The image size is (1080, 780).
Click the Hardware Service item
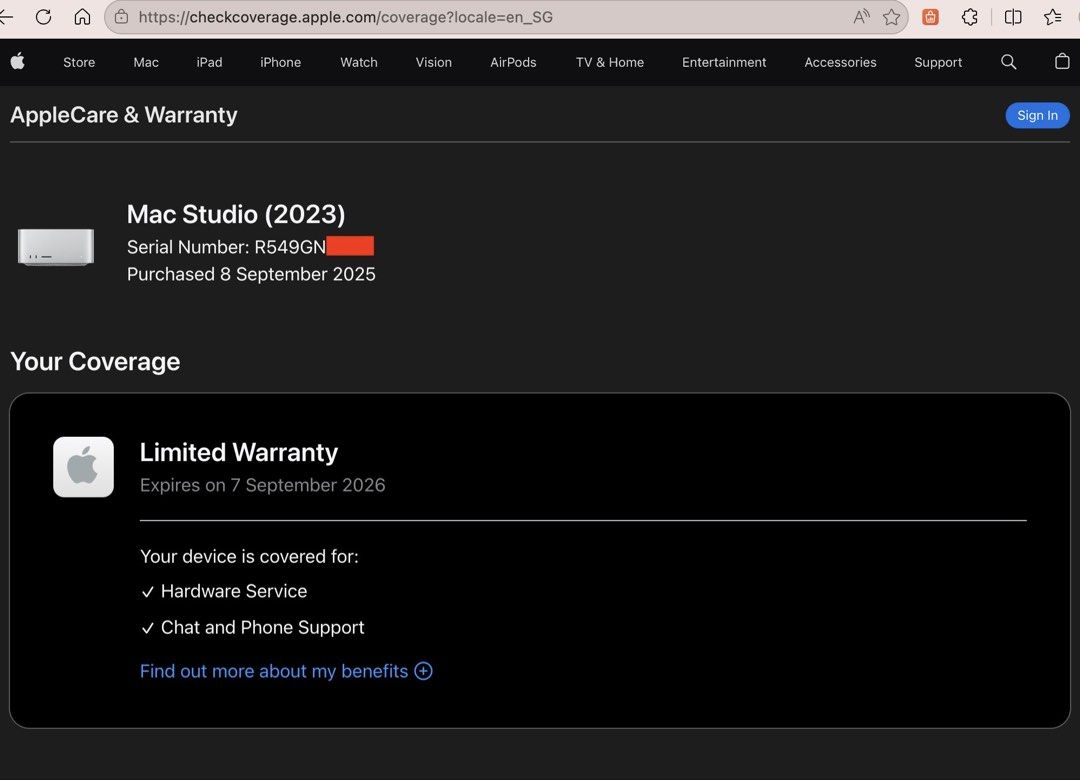(224, 591)
